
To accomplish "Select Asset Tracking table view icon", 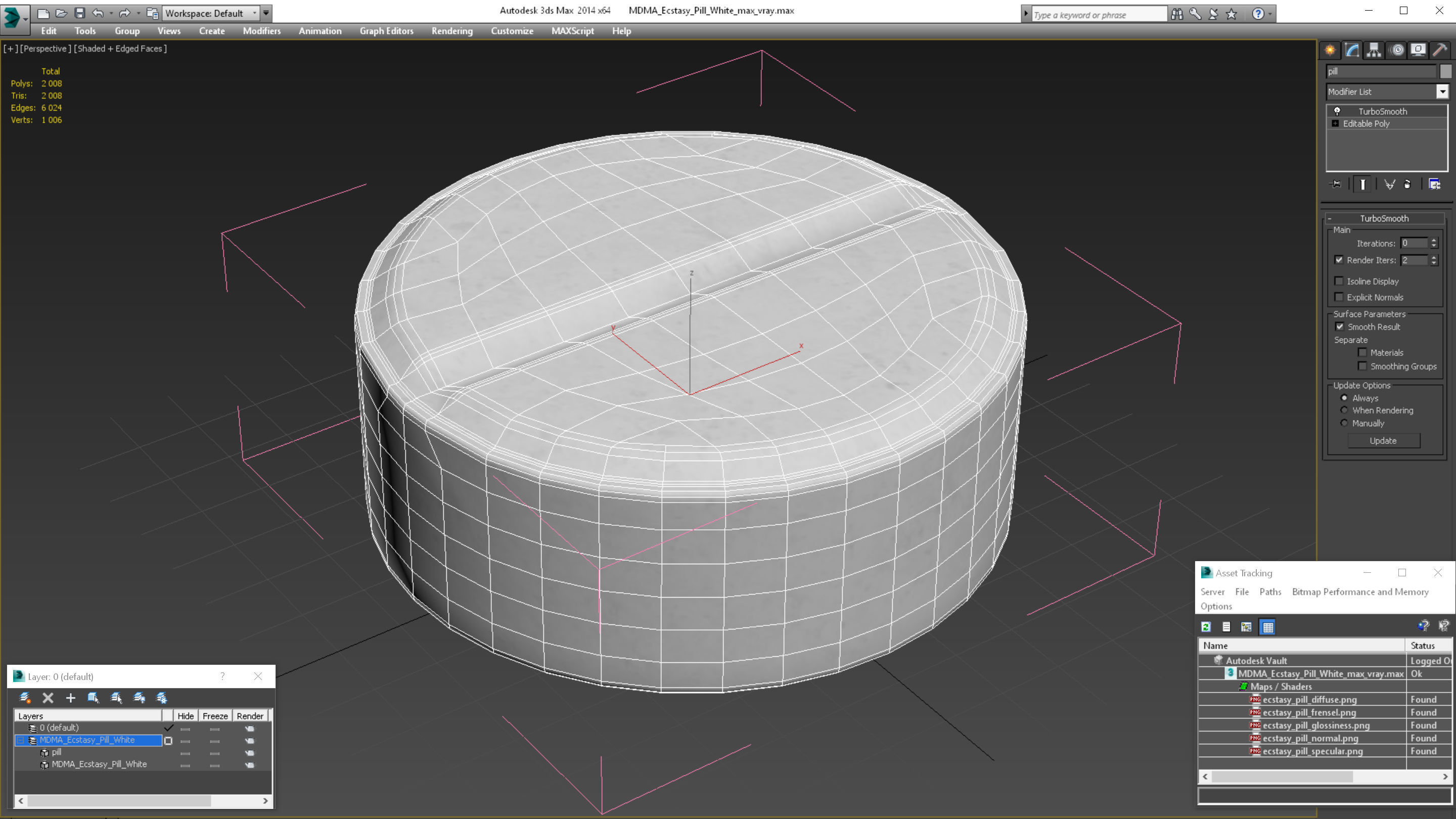I will (1267, 626).
